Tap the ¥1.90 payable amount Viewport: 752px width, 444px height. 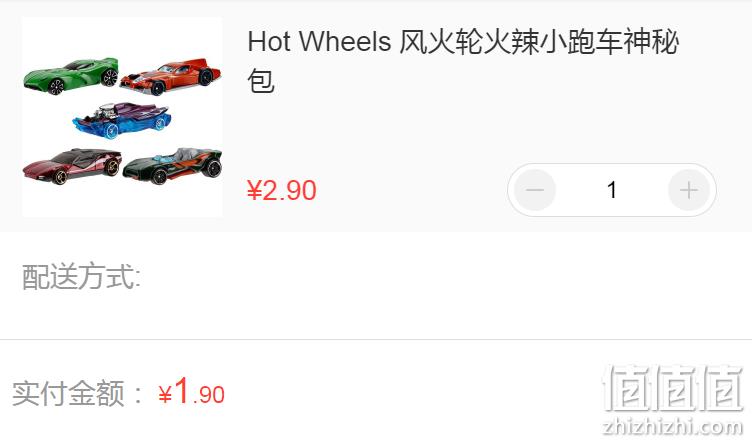(x=191, y=391)
